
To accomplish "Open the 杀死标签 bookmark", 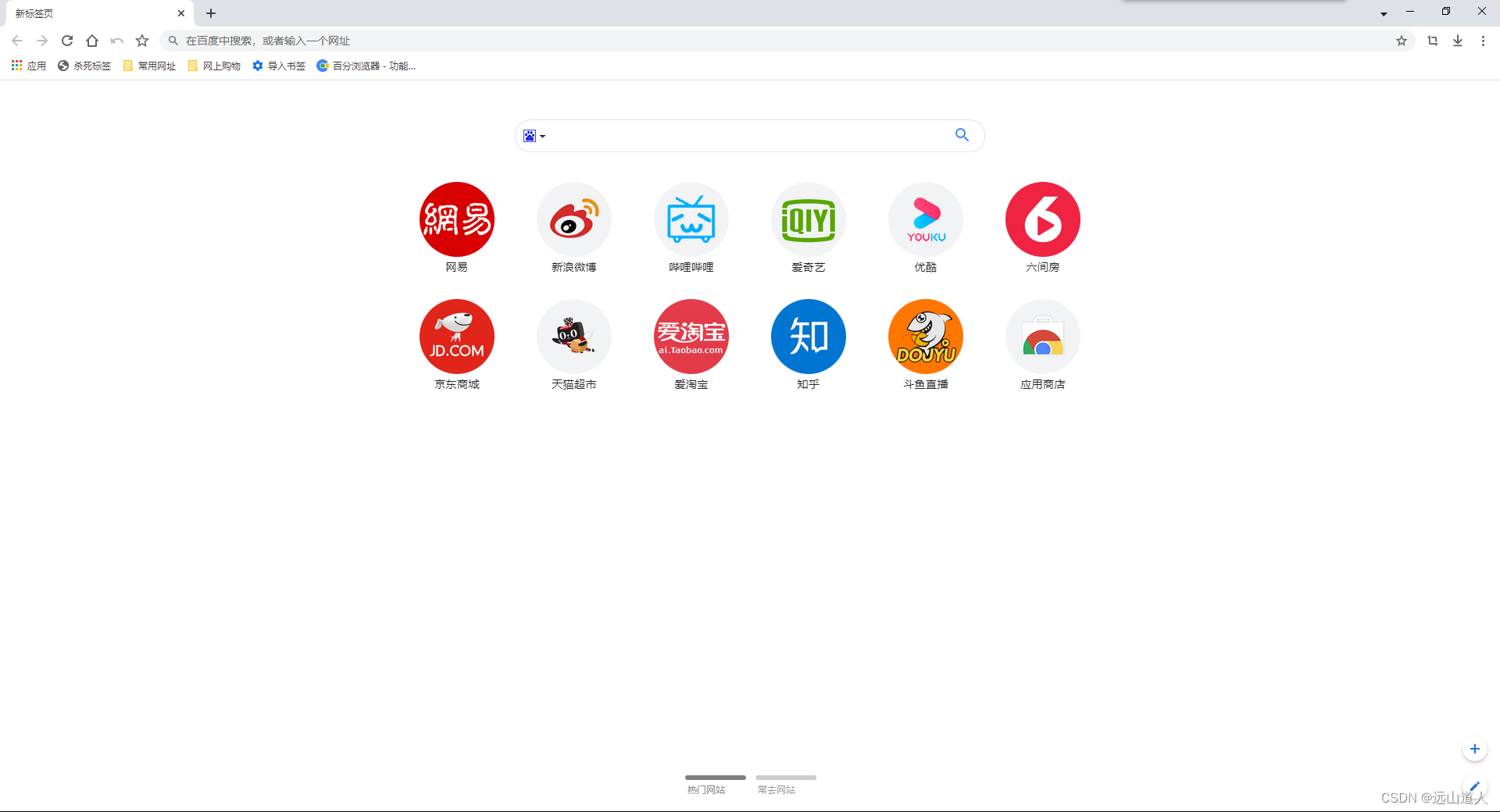I will coord(84,66).
